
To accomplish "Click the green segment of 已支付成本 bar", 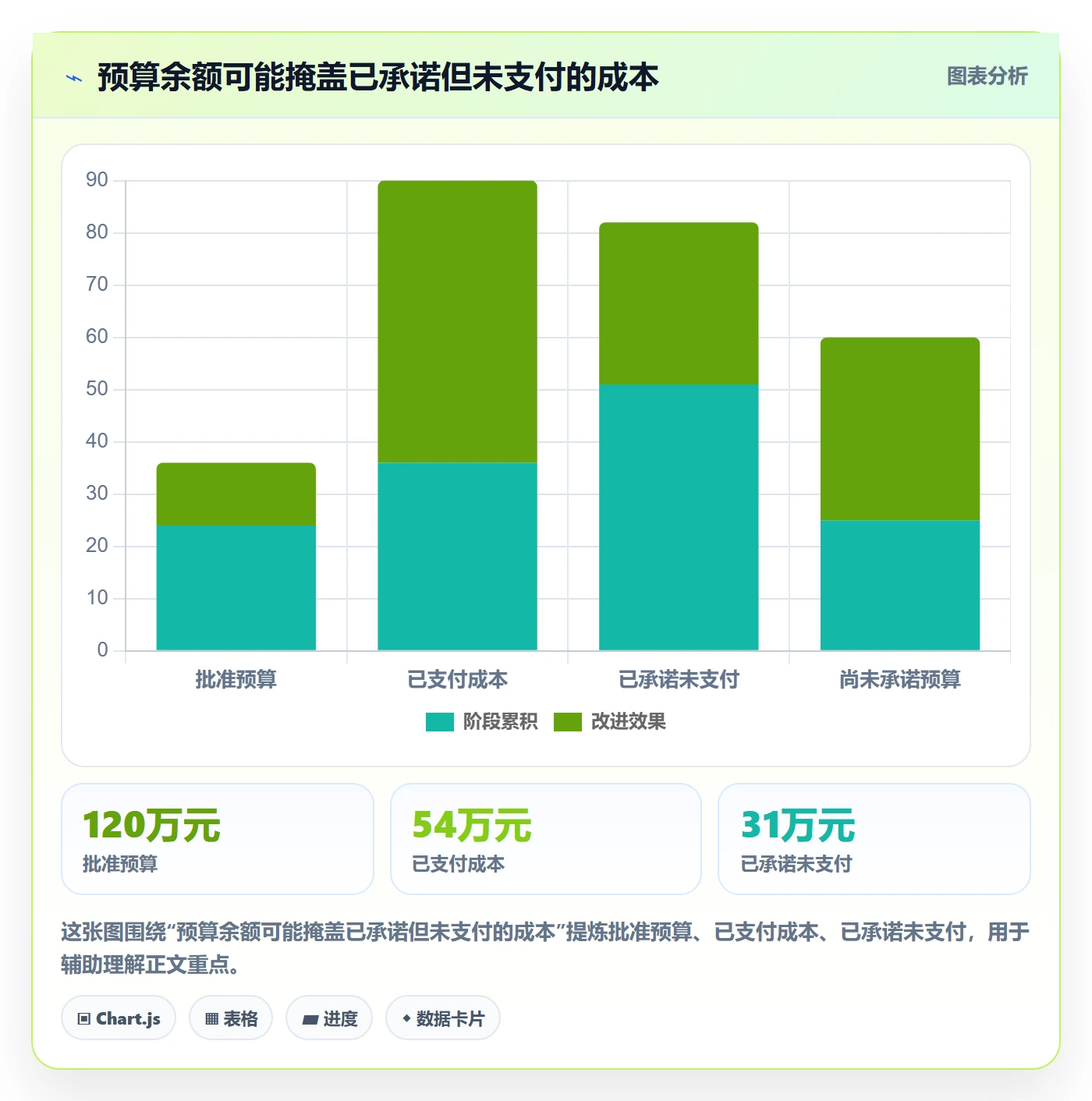I will 458,322.
